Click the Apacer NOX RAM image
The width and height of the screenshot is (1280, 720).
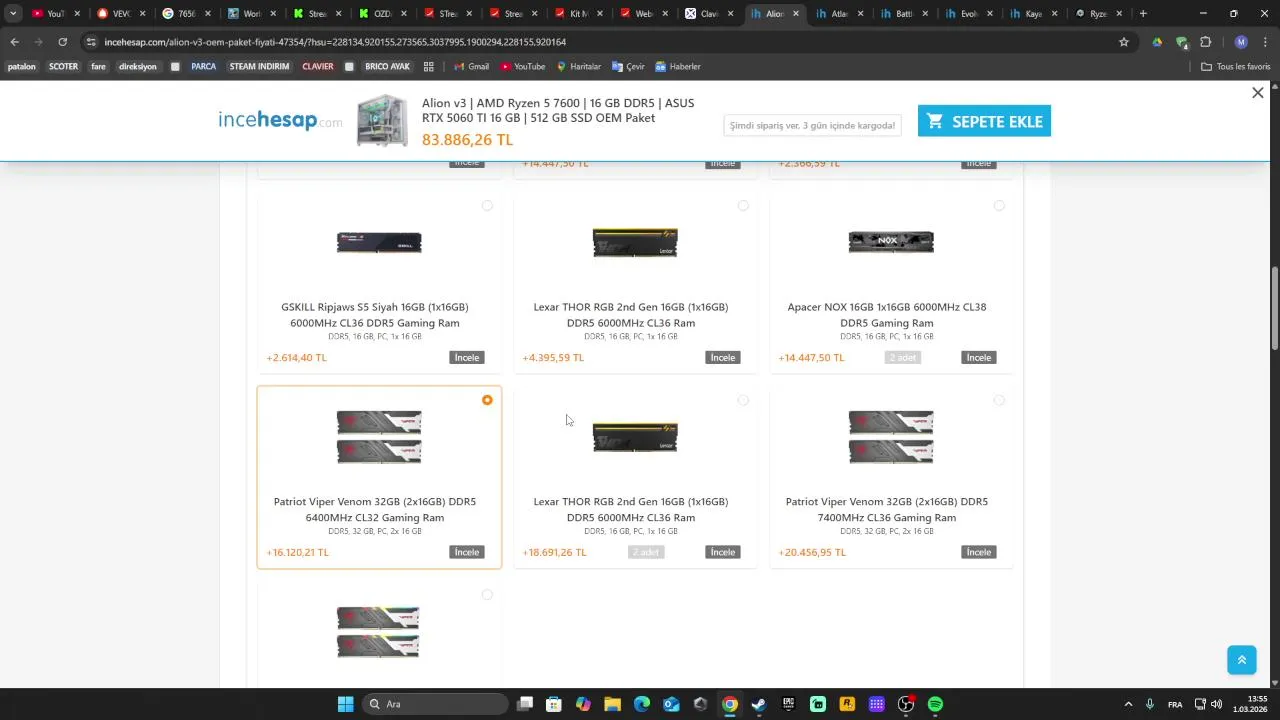[x=891, y=242]
